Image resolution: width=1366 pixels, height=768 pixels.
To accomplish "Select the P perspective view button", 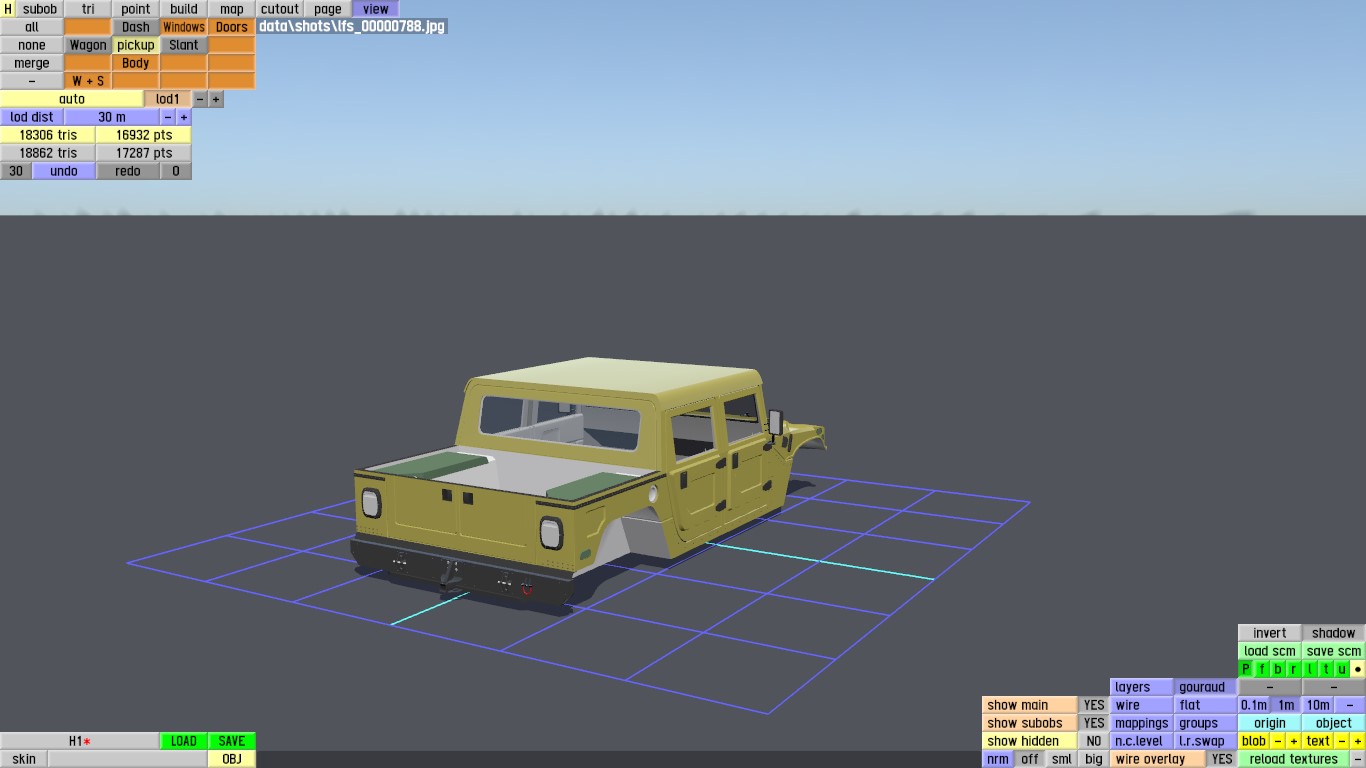I will (x=1246, y=669).
